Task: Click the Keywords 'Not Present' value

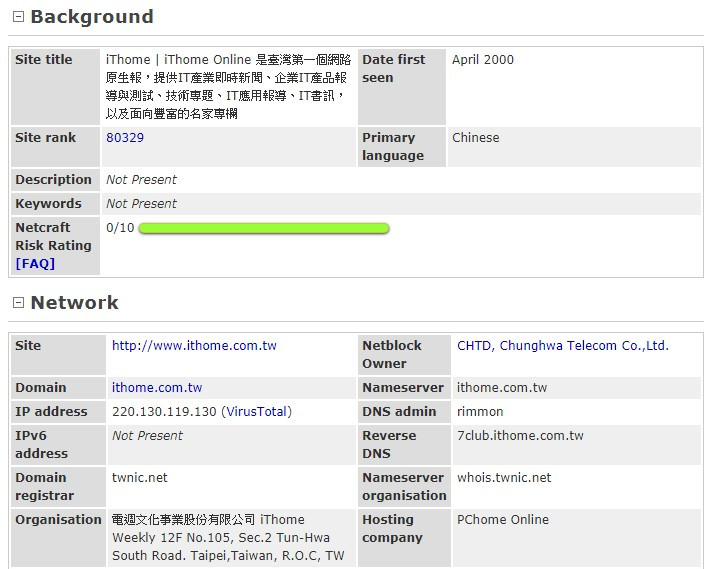Action: click(141, 203)
